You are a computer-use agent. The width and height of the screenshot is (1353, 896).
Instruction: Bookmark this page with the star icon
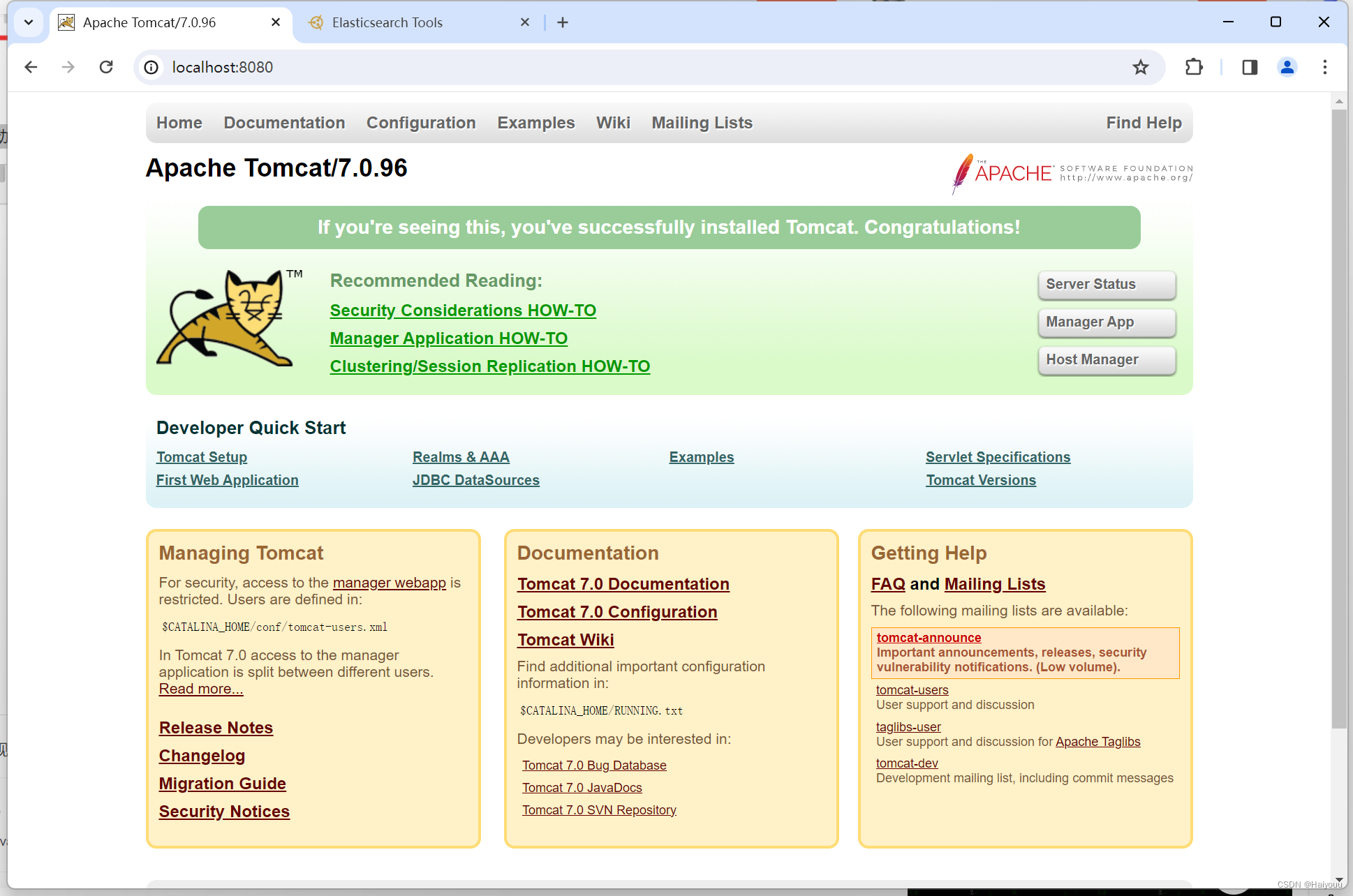[x=1141, y=67]
